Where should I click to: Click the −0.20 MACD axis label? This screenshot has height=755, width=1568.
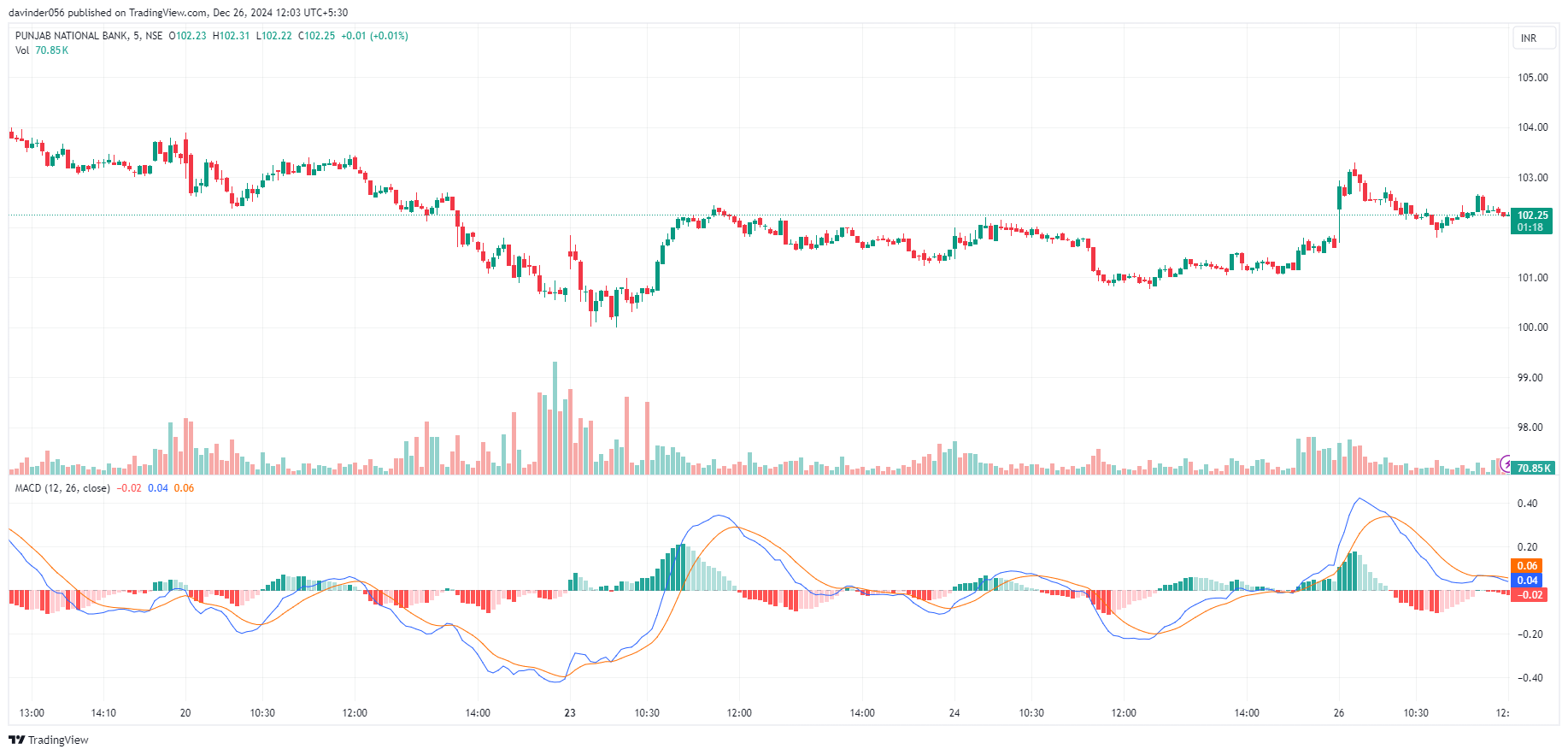[x=1530, y=634]
